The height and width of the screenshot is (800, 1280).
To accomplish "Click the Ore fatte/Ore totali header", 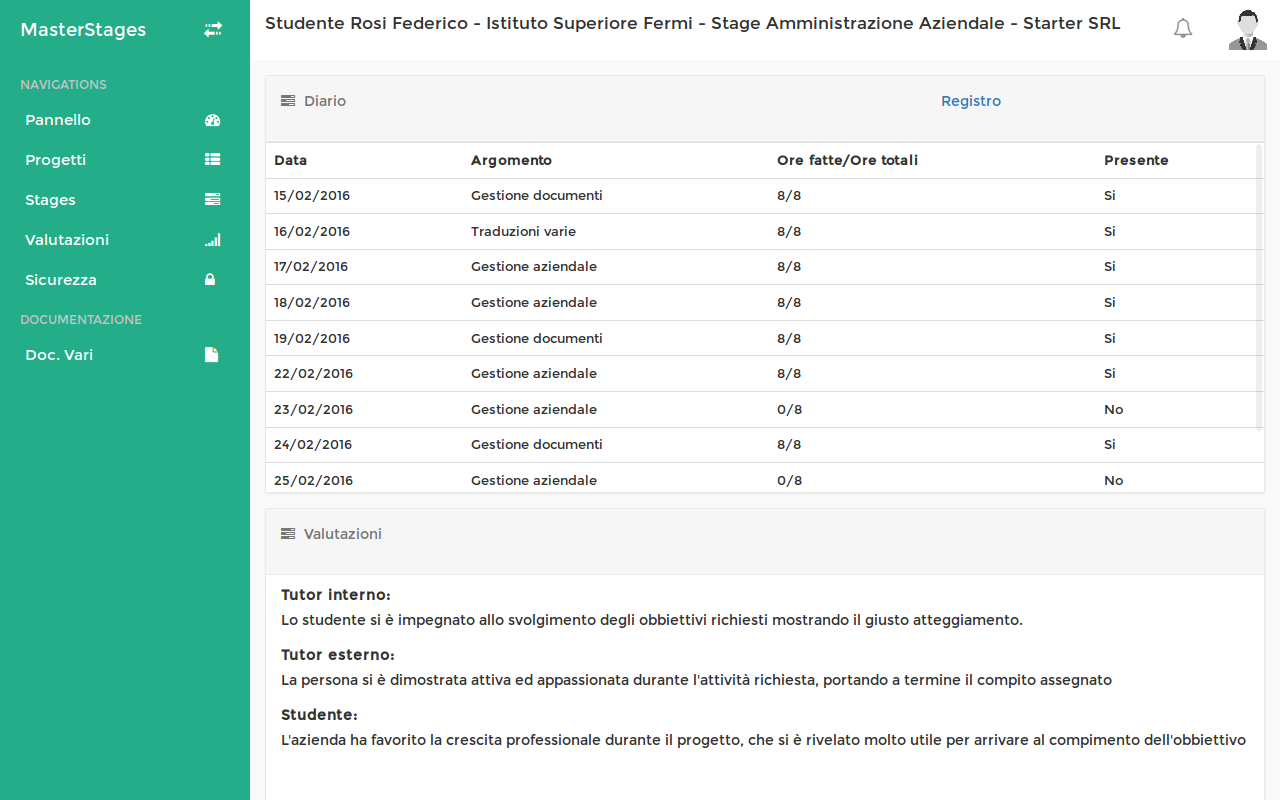I will 847,160.
